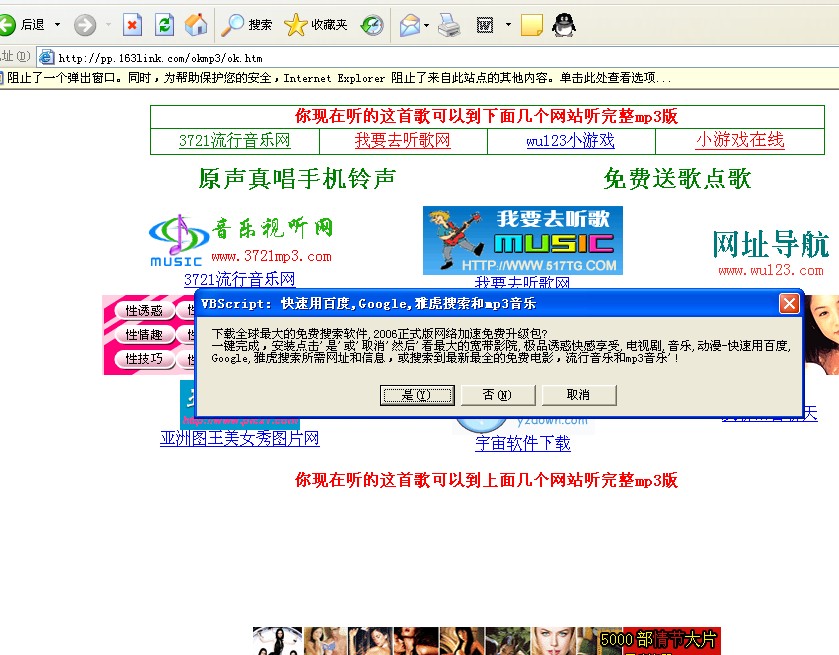Close the VBScript dialog with X
839x655 pixels.
(x=789, y=303)
